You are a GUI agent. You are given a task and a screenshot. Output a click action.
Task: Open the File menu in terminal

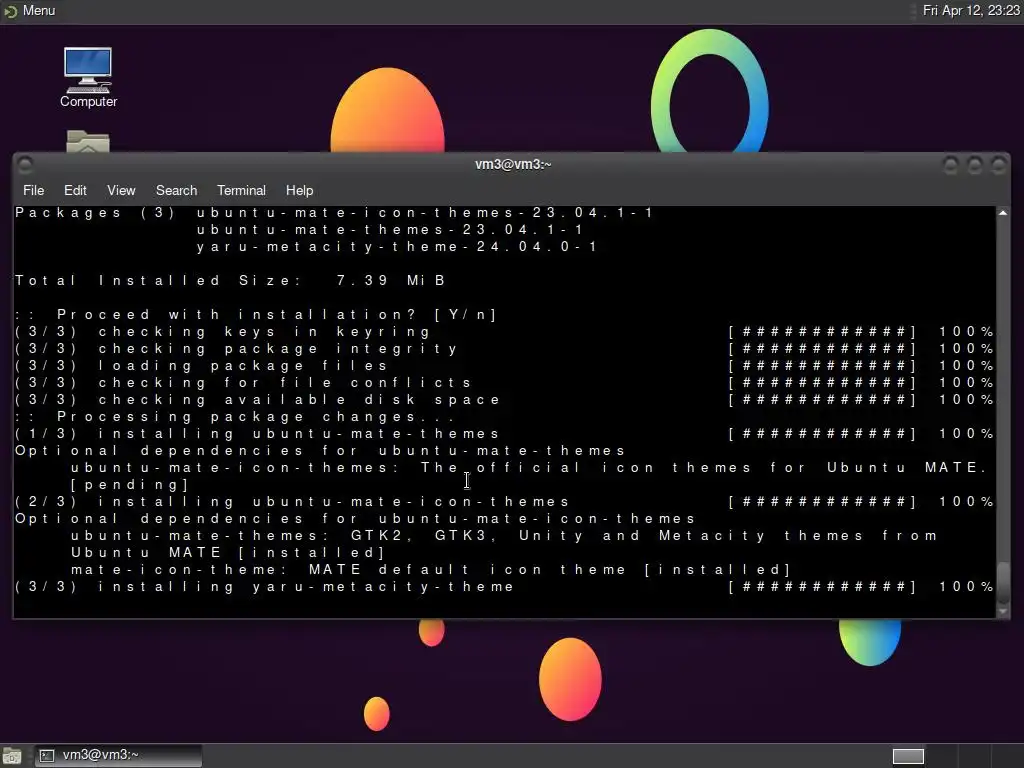tap(33, 190)
